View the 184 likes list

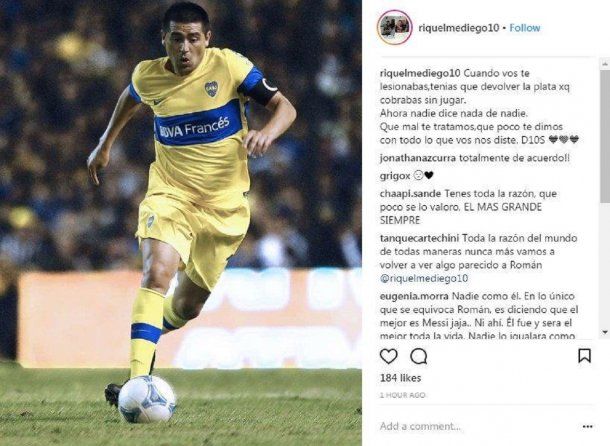coord(400,378)
